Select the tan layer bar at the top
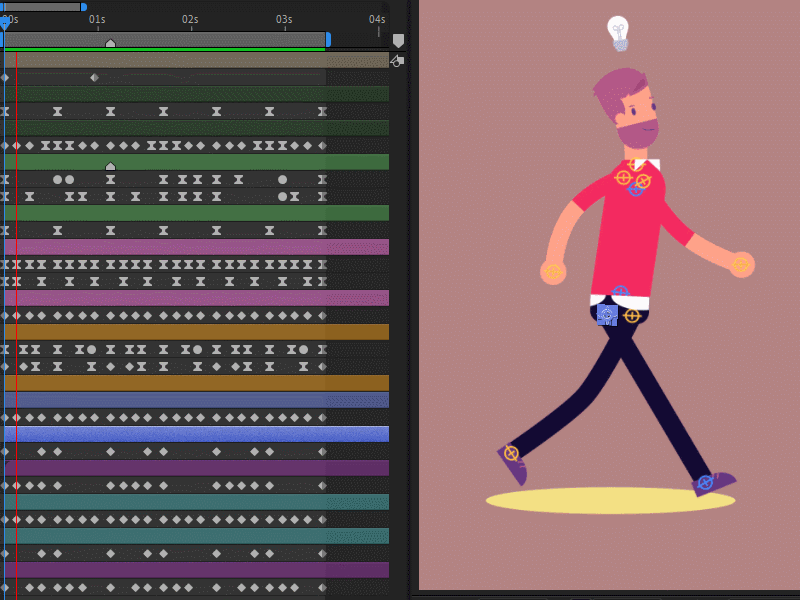Screen dimensions: 800x600 pos(196,60)
